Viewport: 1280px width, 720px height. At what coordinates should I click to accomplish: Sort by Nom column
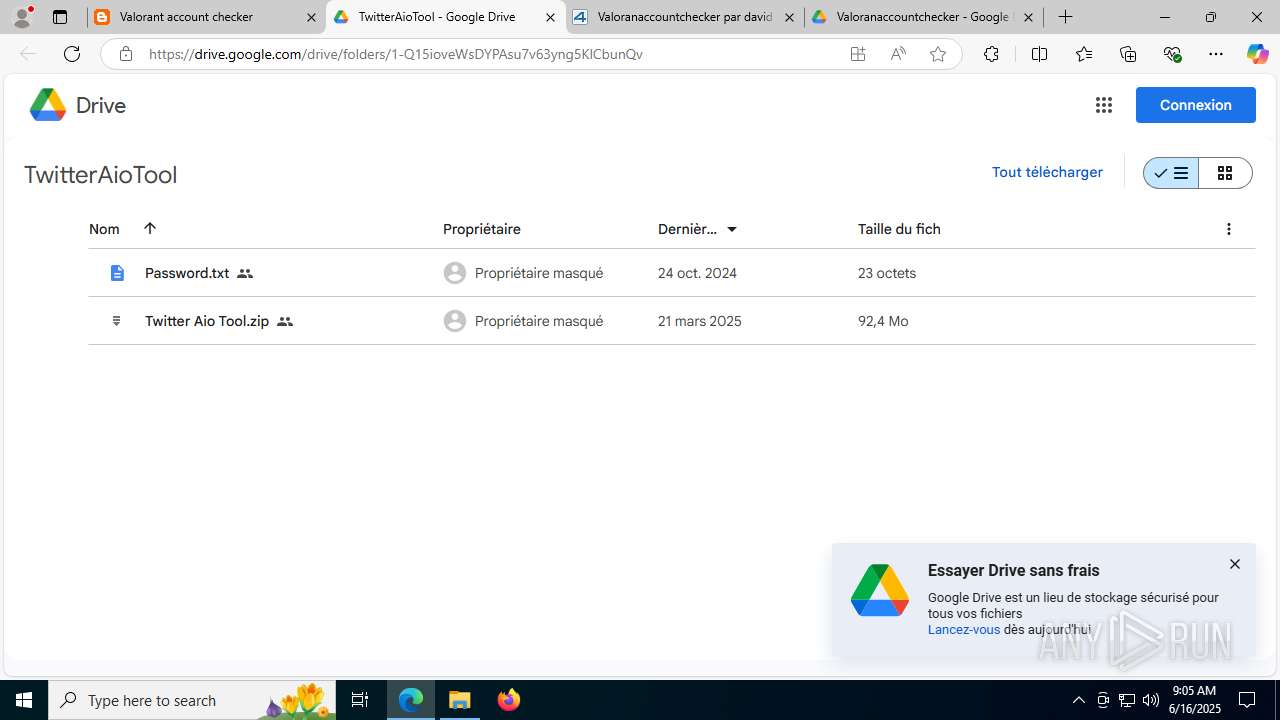point(104,229)
